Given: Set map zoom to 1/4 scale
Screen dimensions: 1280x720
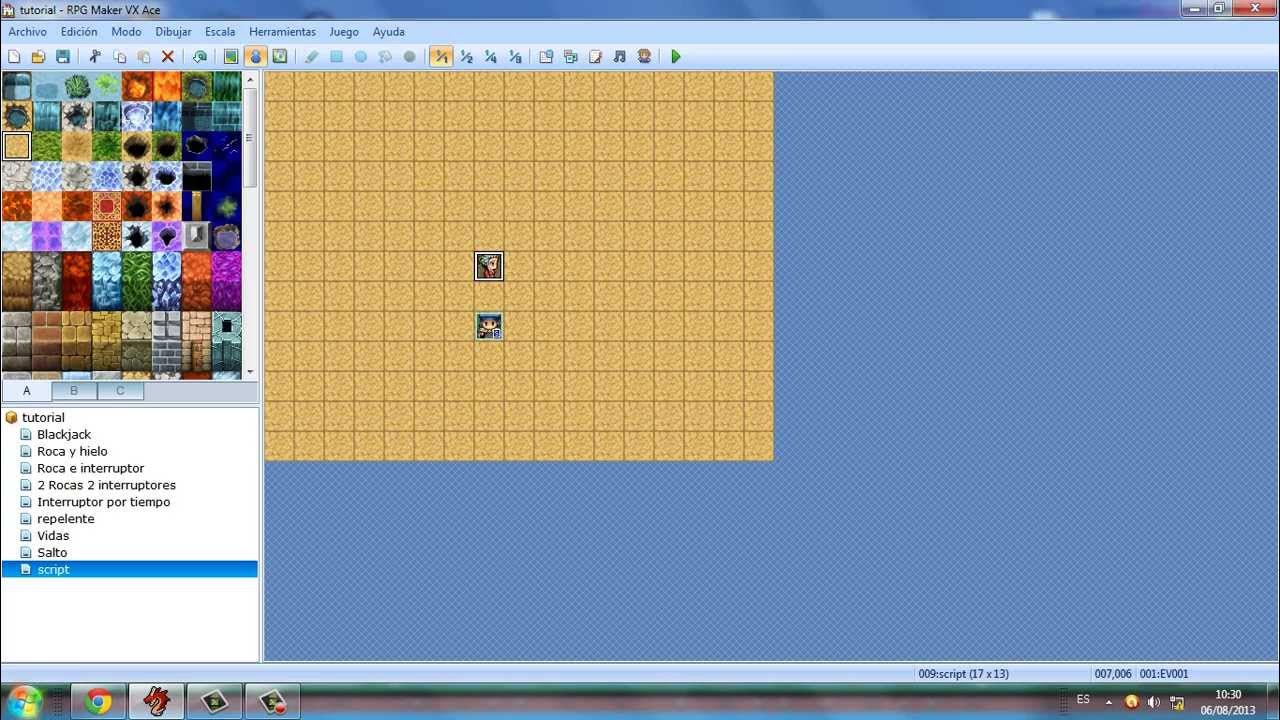Looking at the screenshot, I should pyautogui.click(x=490, y=57).
